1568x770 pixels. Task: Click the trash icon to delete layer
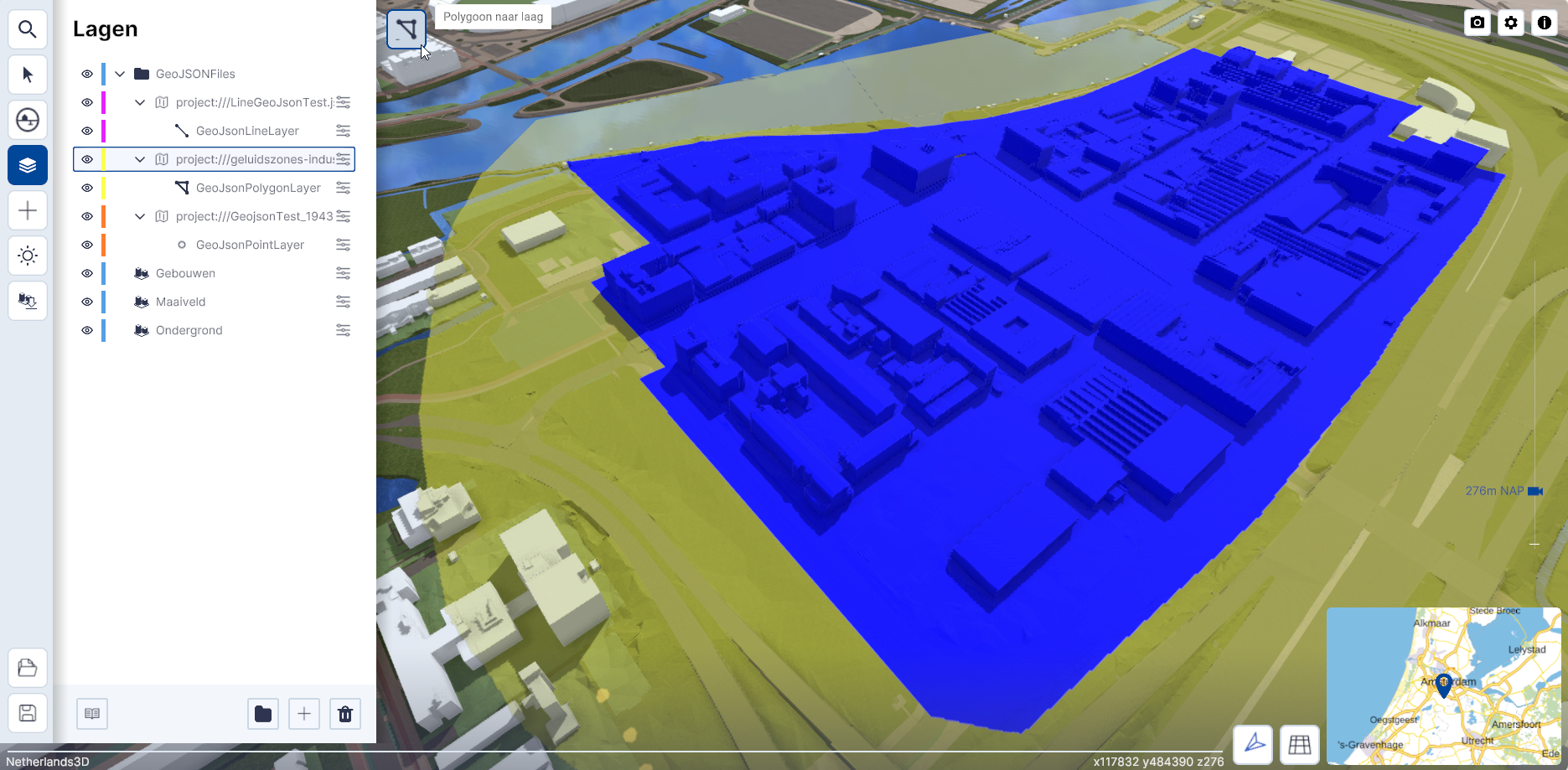click(344, 714)
